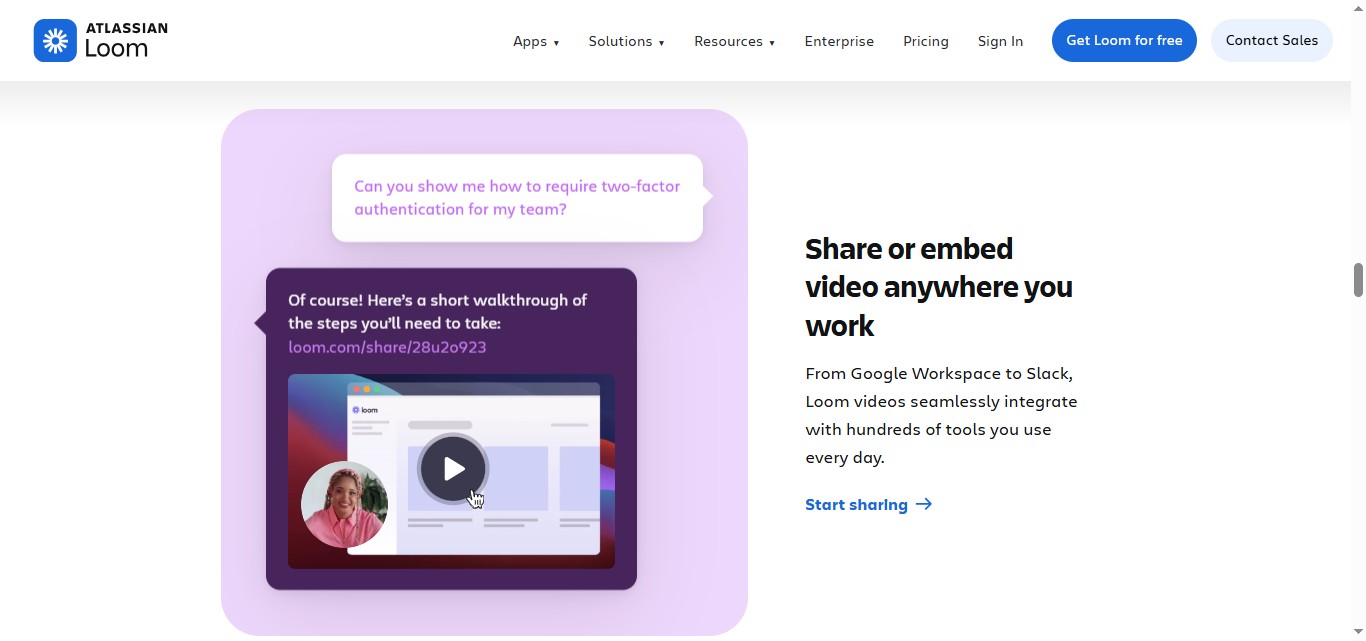Open the Resources dropdown menu
Image resolution: width=1366 pixels, height=641 pixels.
pyautogui.click(x=734, y=41)
